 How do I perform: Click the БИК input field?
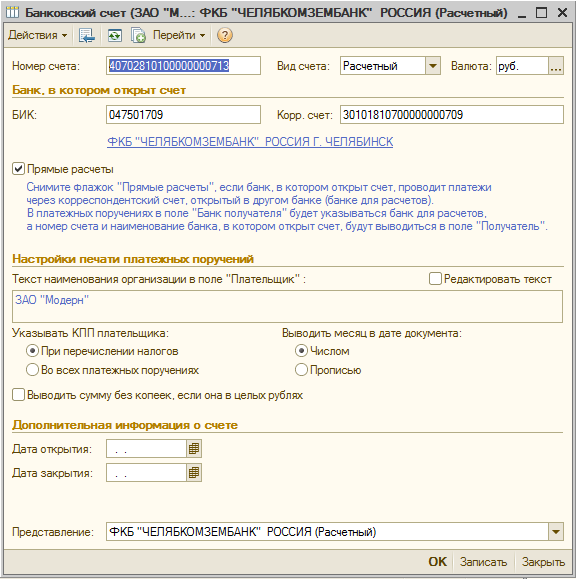coord(183,114)
